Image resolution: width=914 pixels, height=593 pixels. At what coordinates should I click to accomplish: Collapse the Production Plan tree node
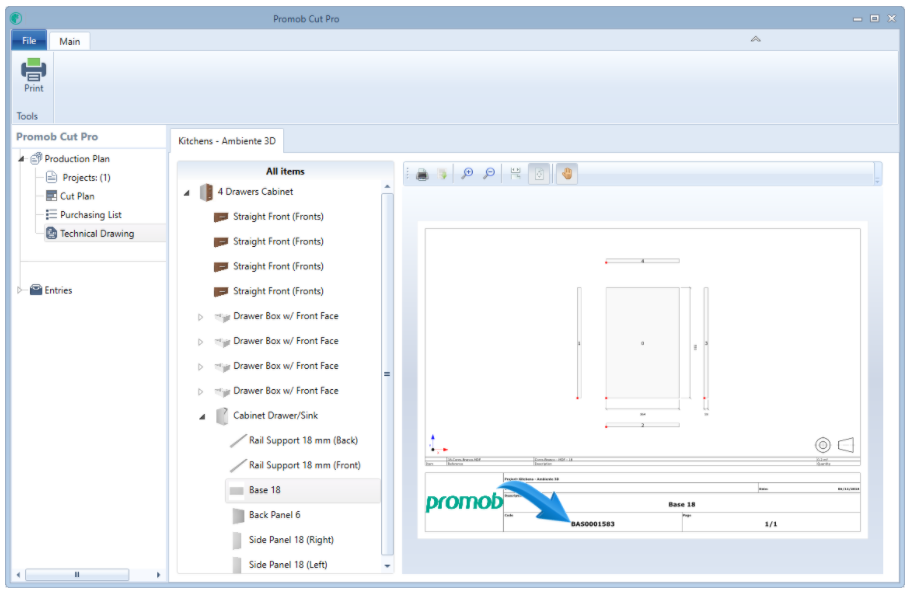(22, 159)
